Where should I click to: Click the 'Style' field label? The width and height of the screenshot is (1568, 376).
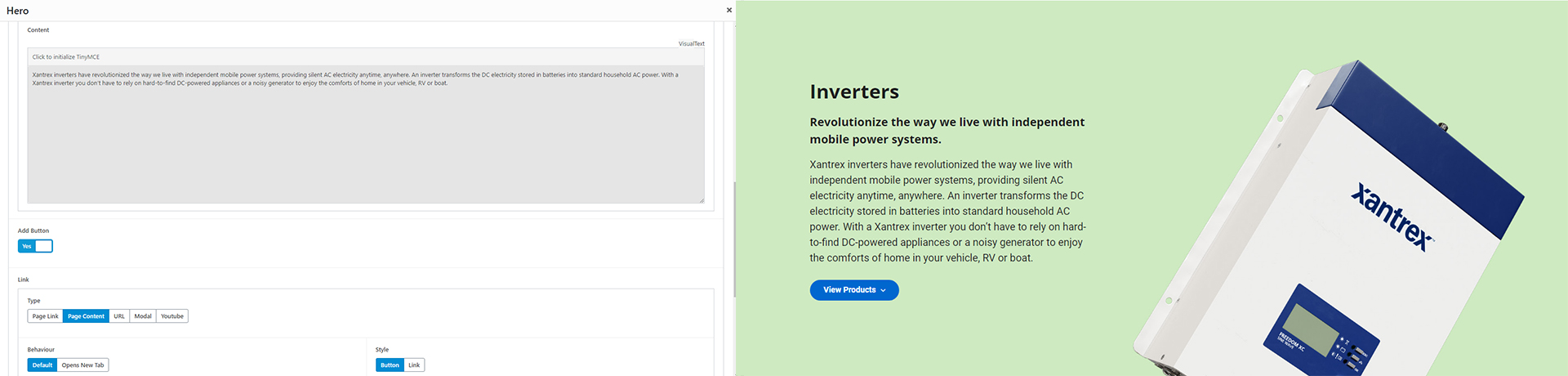point(382,350)
